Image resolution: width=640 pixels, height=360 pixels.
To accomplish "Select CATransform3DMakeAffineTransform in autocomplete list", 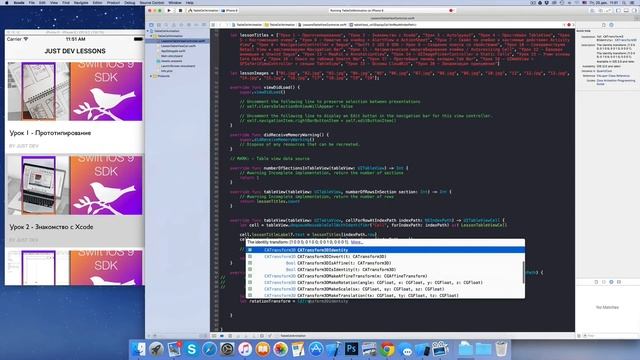I will [x=384, y=276].
